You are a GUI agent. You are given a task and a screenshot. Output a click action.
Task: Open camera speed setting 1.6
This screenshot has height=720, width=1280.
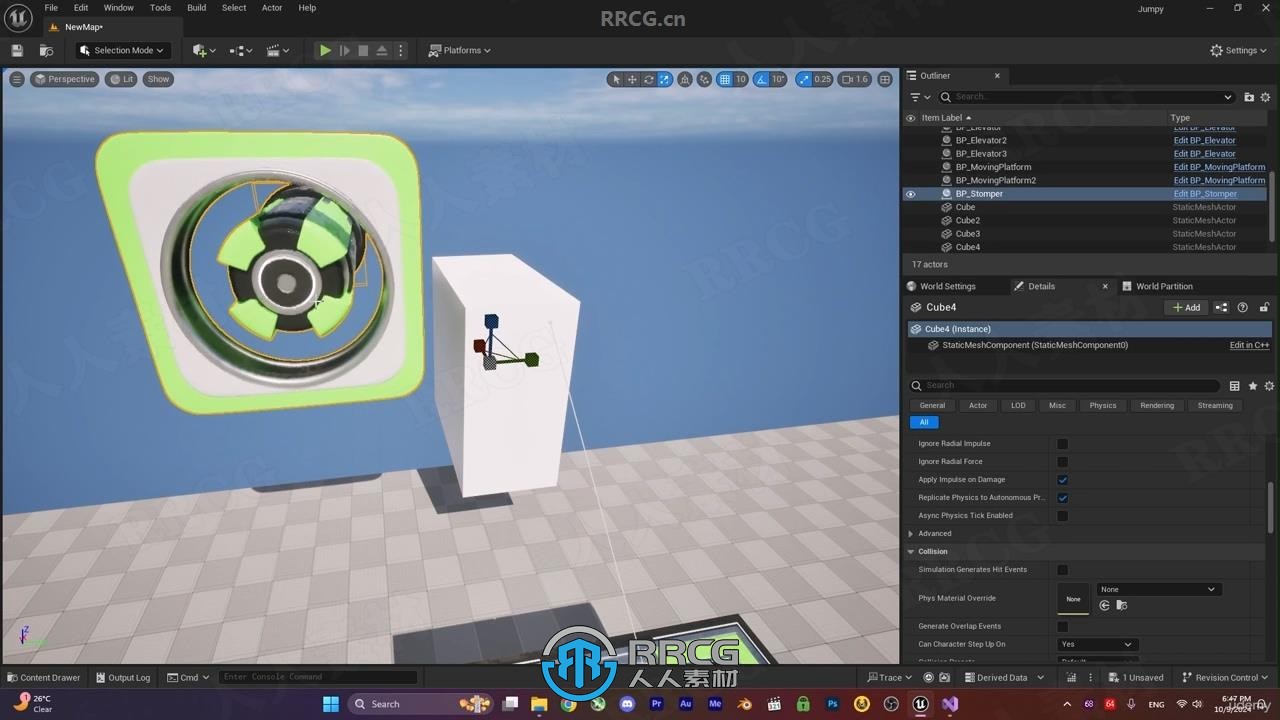pos(855,79)
